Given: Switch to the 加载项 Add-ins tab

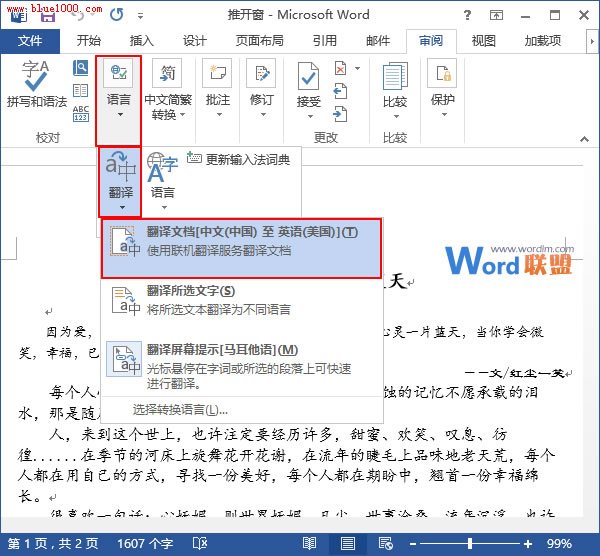Looking at the screenshot, I should coord(543,41).
